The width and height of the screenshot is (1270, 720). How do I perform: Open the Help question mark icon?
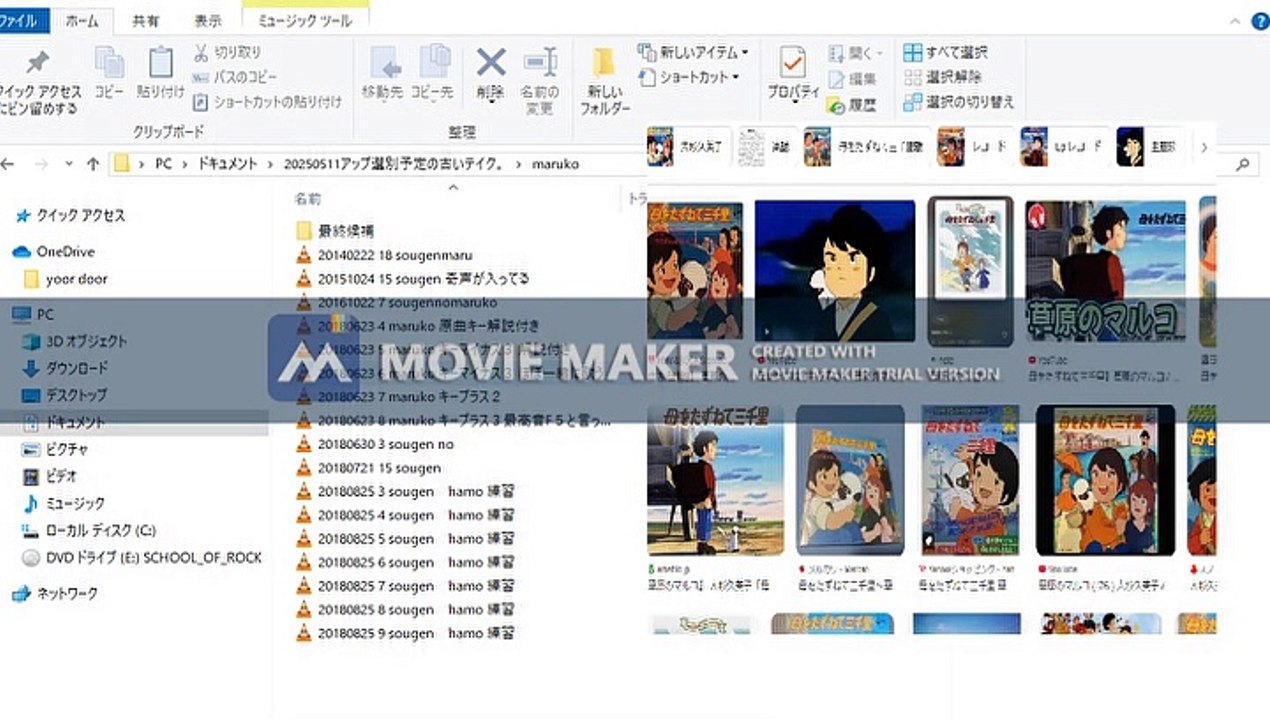click(1259, 20)
